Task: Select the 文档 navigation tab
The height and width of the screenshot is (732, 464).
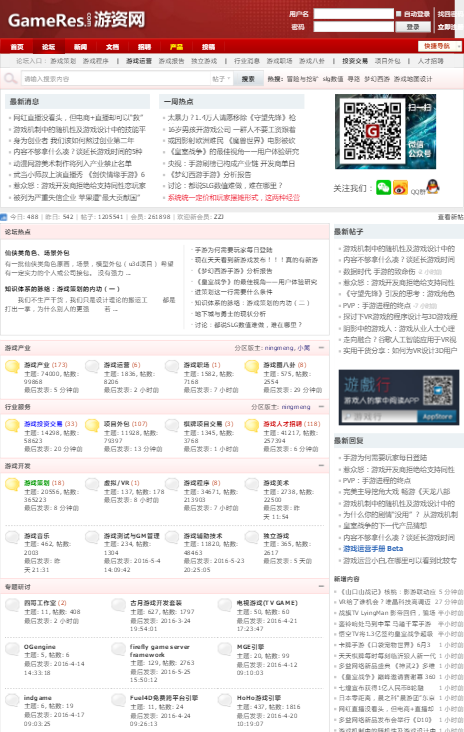Action: [112, 47]
